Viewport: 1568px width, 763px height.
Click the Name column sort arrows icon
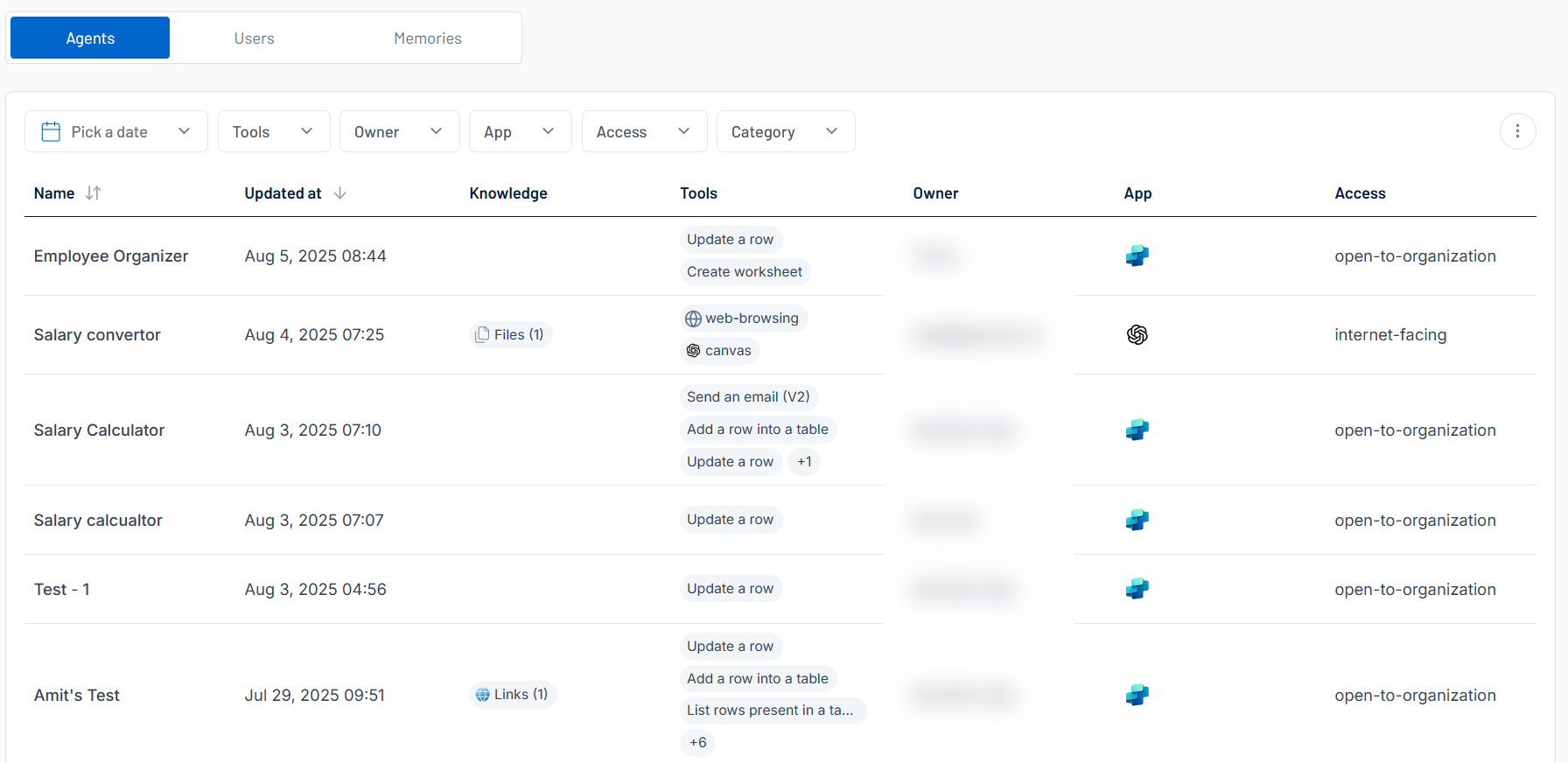tap(93, 193)
